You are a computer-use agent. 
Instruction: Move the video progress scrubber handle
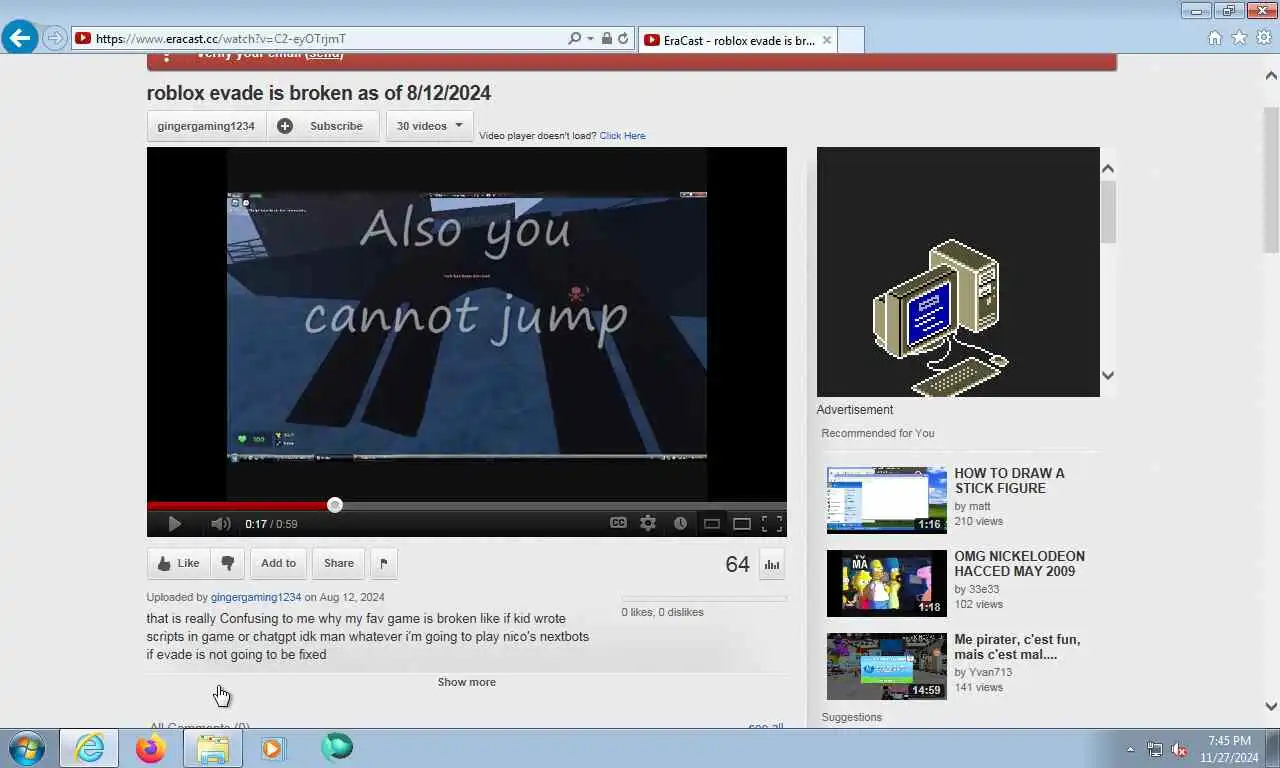pyautogui.click(x=335, y=505)
